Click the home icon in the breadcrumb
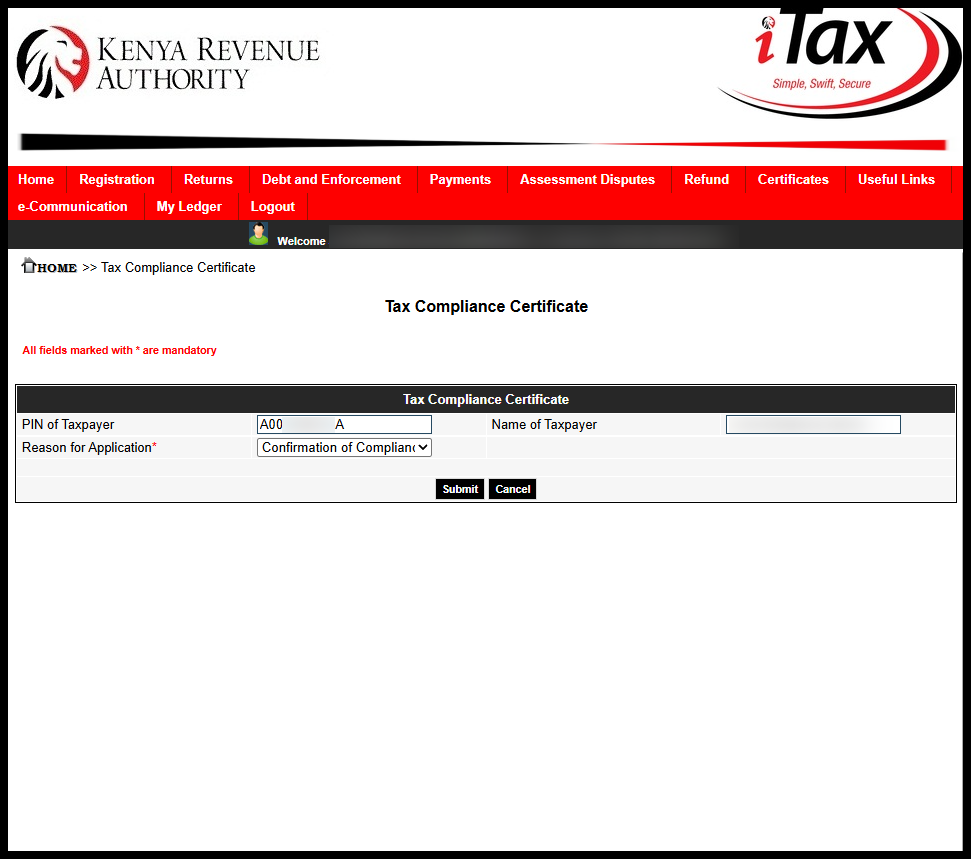The height and width of the screenshot is (859, 971). pyautogui.click(x=29, y=265)
